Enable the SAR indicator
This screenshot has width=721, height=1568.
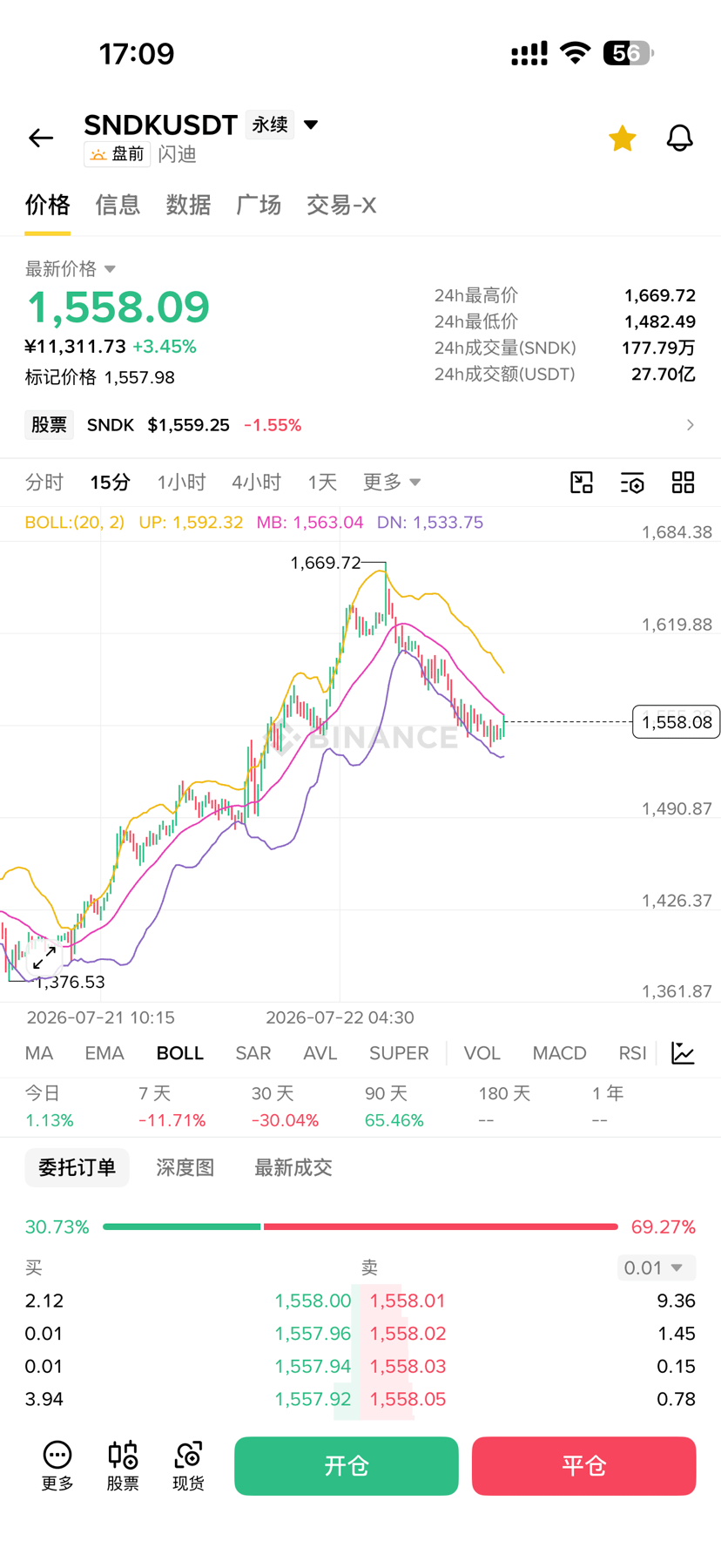tap(253, 1053)
